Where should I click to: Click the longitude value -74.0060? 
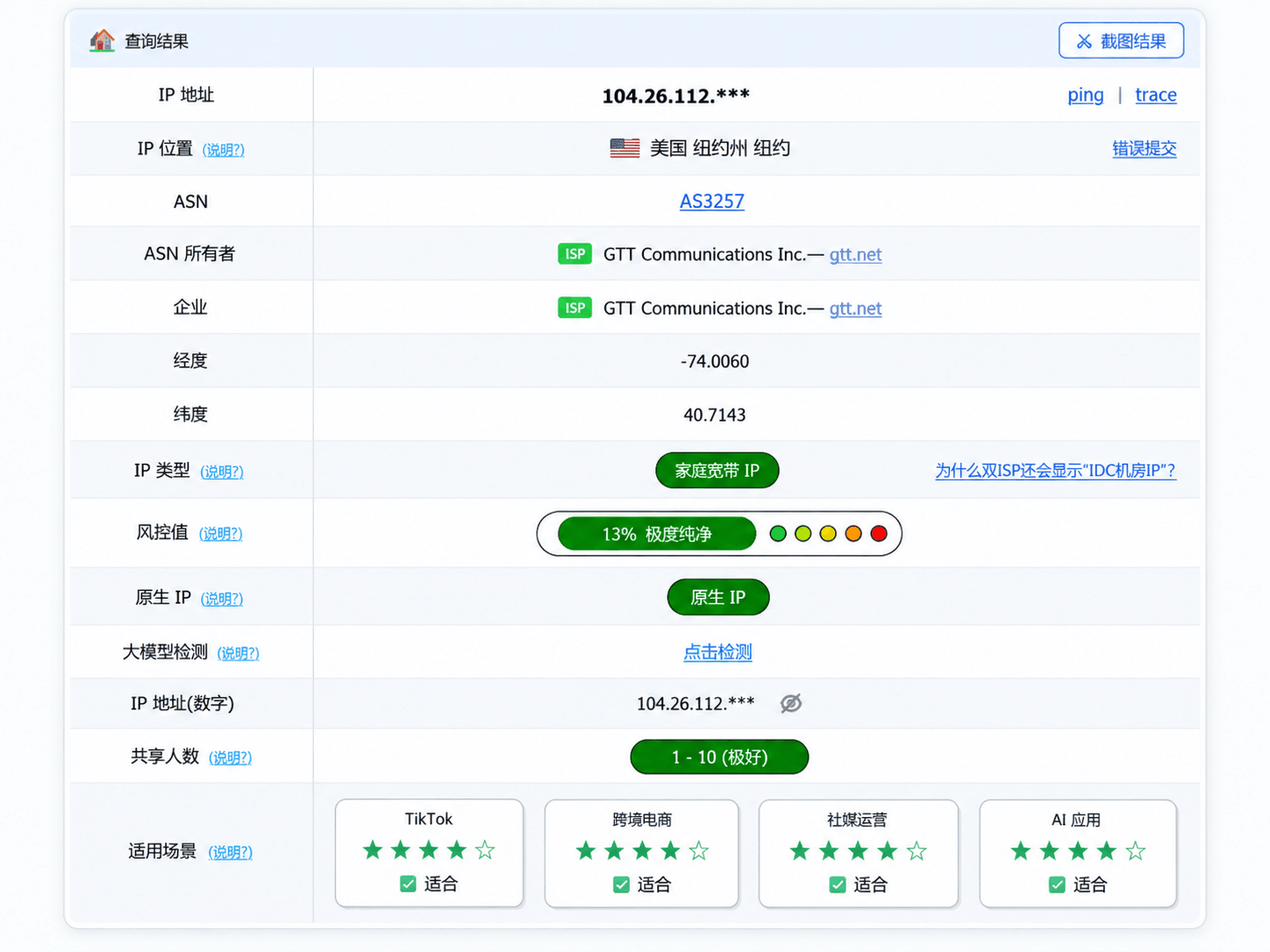(715, 361)
